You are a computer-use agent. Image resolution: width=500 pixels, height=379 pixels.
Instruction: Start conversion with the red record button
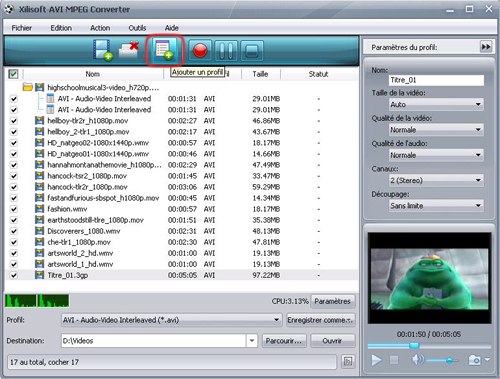pyautogui.click(x=200, y=51)
